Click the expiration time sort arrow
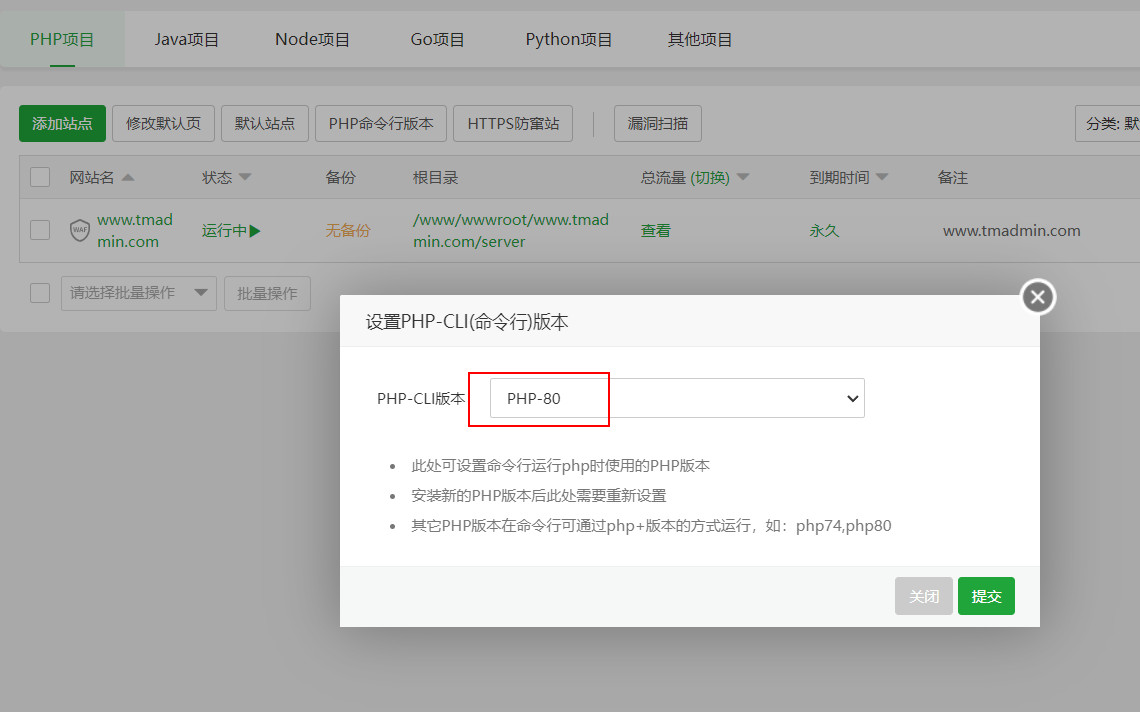 point(882,178)
